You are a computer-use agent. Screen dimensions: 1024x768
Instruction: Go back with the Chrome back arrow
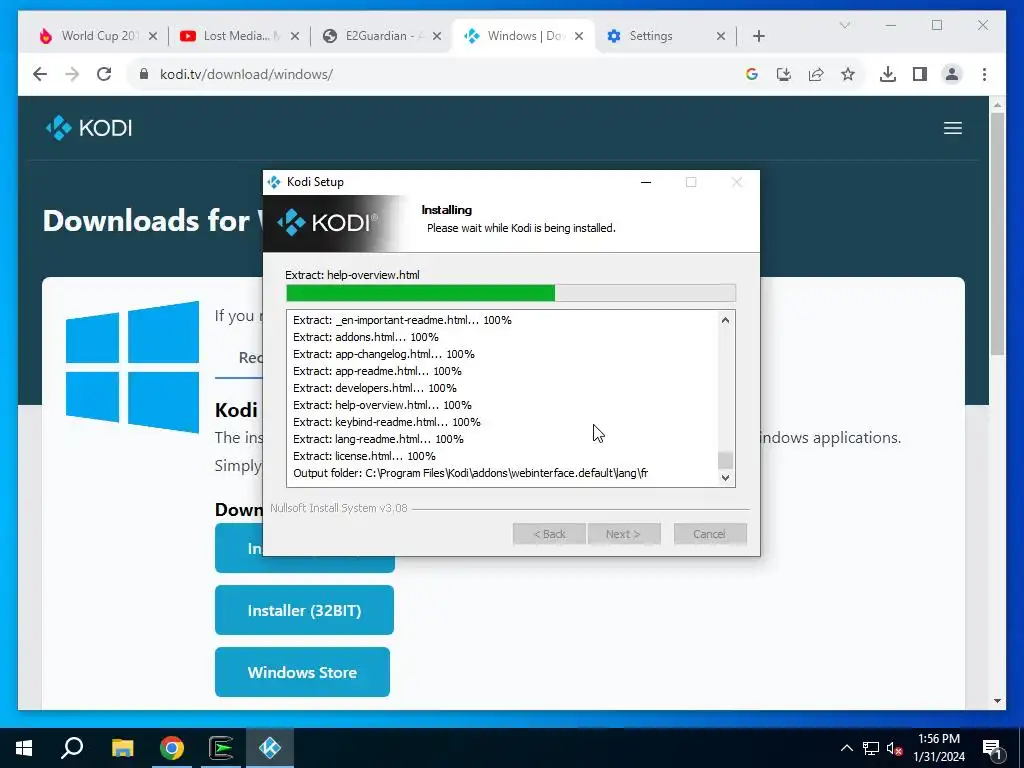pyautogui.click(x=40, y=74)
